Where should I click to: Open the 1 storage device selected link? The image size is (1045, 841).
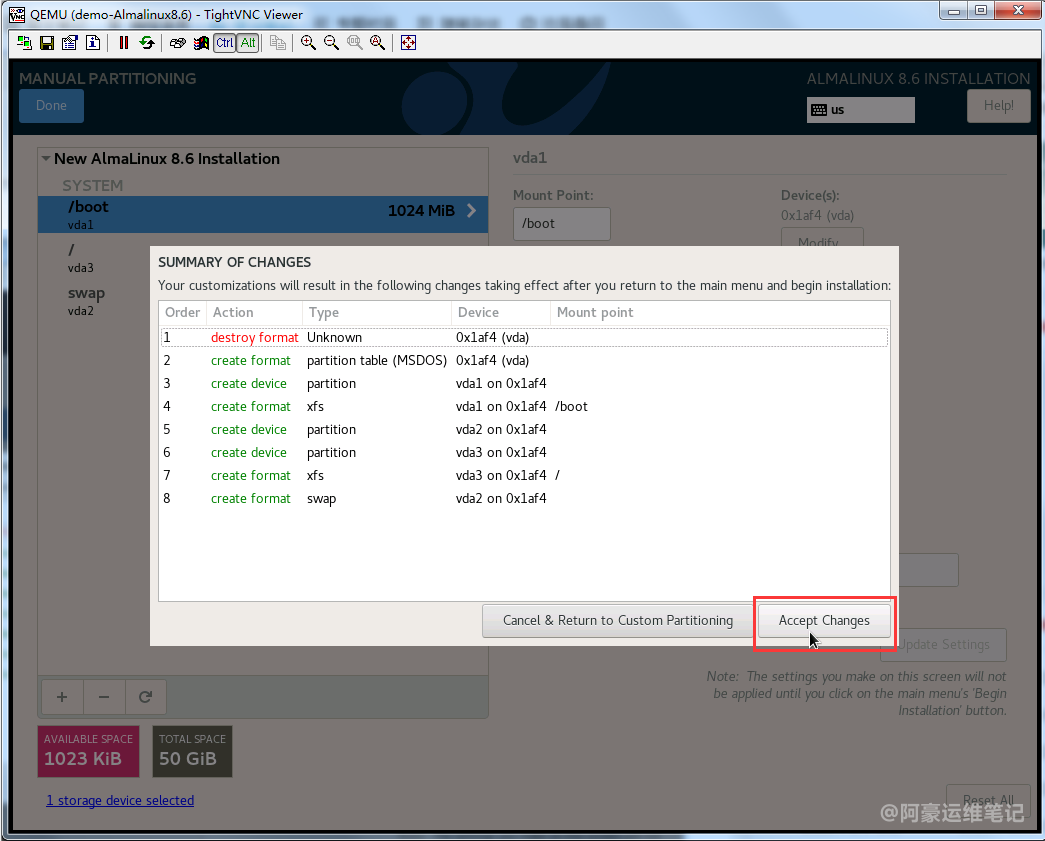coord(120,800)
